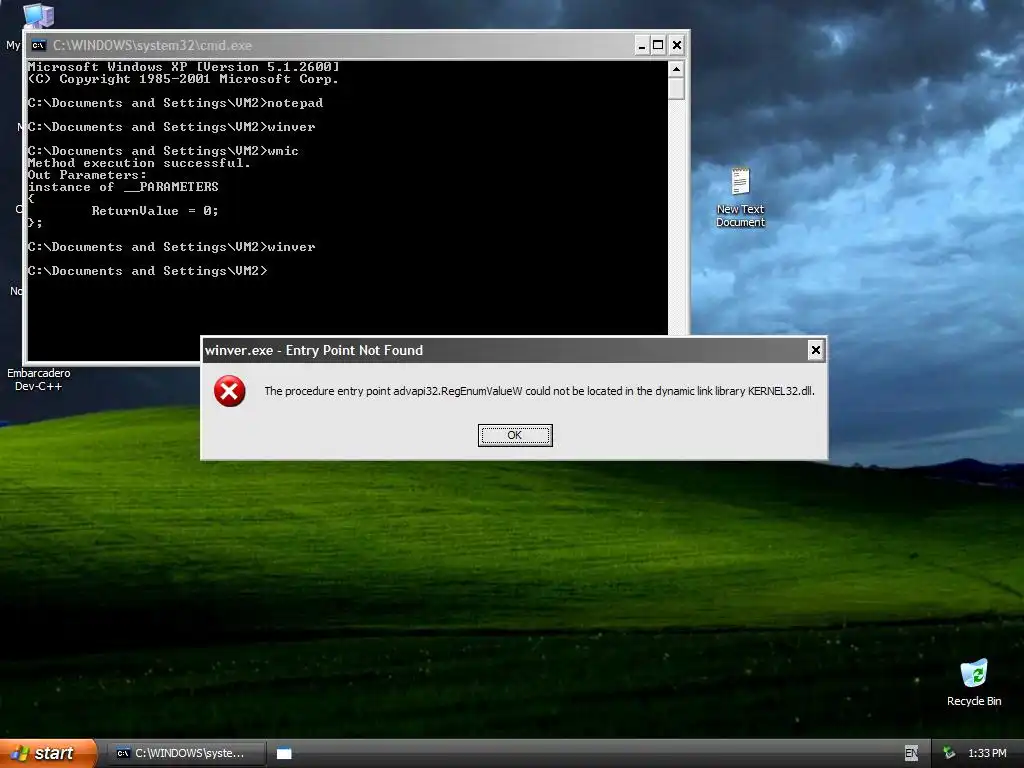The height and width of the screenshot is (768, 1024).
Task: Close the Entry Point Not Found dialog
Action: (815, 350)
